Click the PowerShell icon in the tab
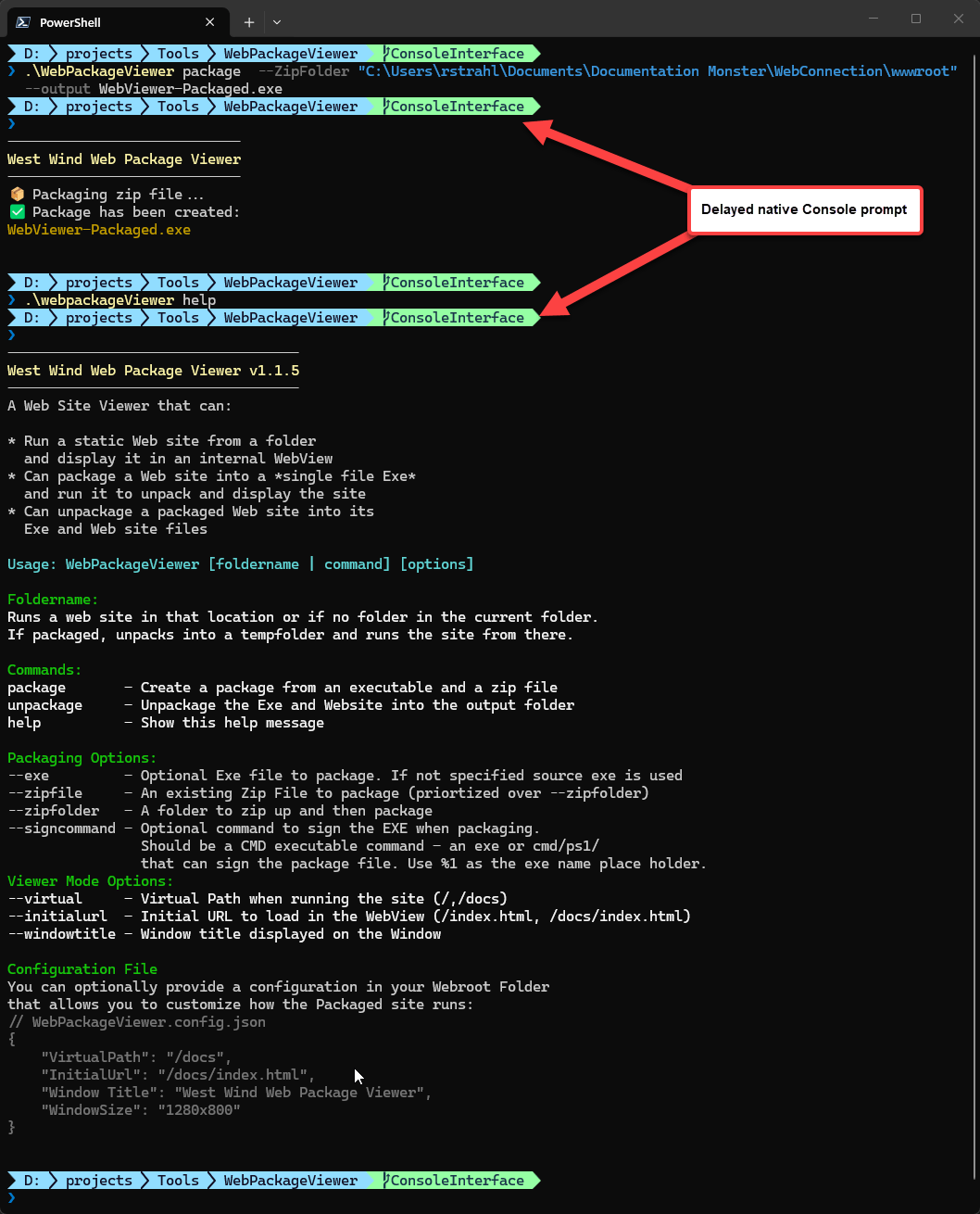 [x=21, y=22]
